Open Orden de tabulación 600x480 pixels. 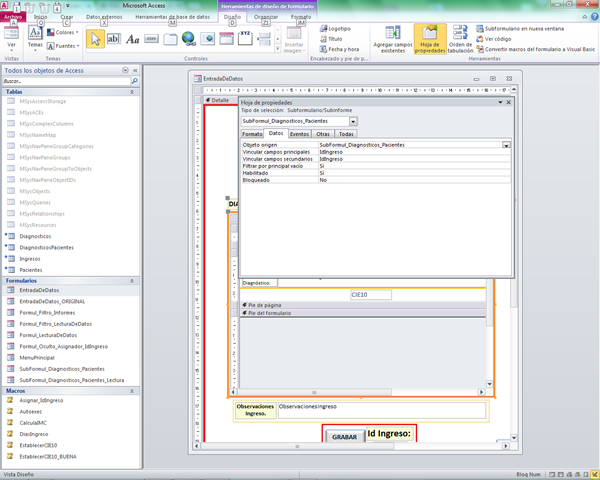click(x=461, y=39)
